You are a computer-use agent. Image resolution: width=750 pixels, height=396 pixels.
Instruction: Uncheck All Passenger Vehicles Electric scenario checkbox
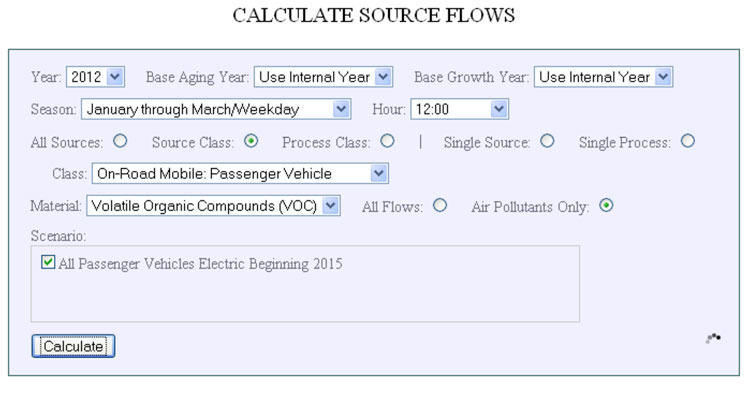click(x=48, y=262)
